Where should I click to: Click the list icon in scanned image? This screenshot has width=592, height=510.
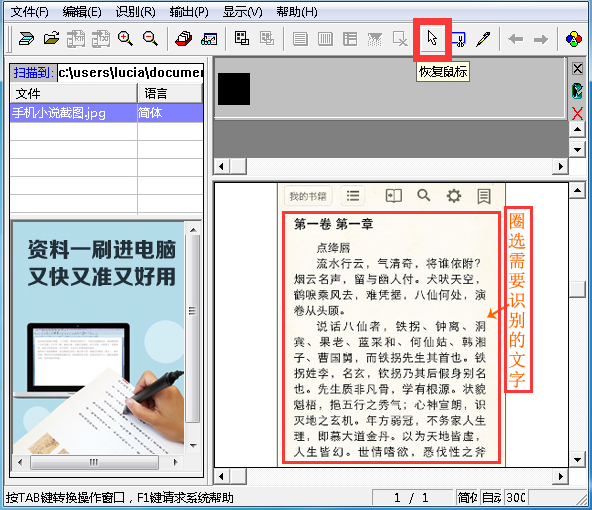[353, 196]
